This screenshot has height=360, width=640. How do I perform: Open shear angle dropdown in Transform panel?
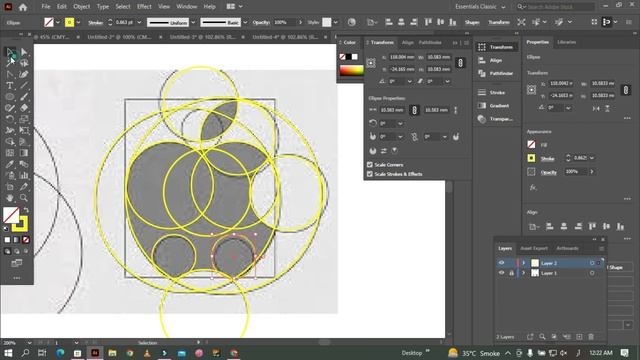coord(447,81)
